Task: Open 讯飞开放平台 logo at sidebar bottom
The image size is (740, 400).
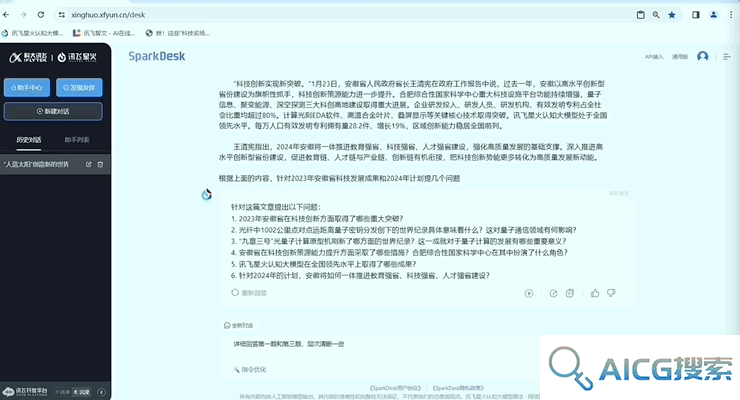Action: [25, 392]
